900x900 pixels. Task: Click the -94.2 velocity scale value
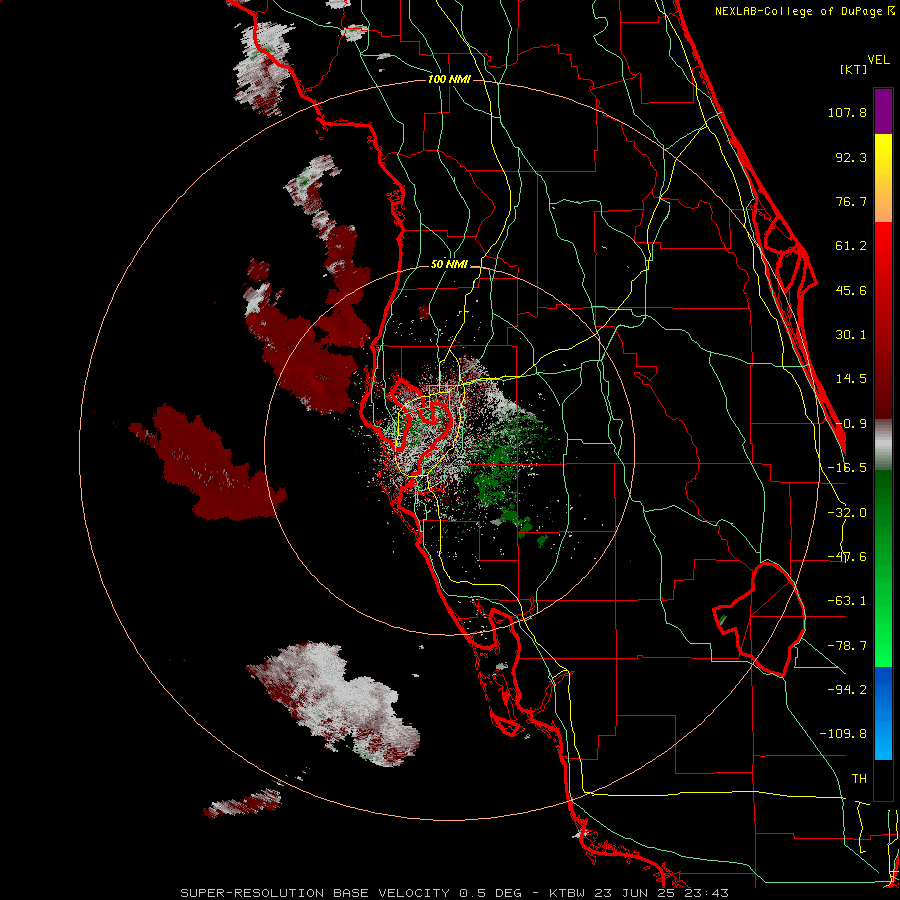coord(847,689)
